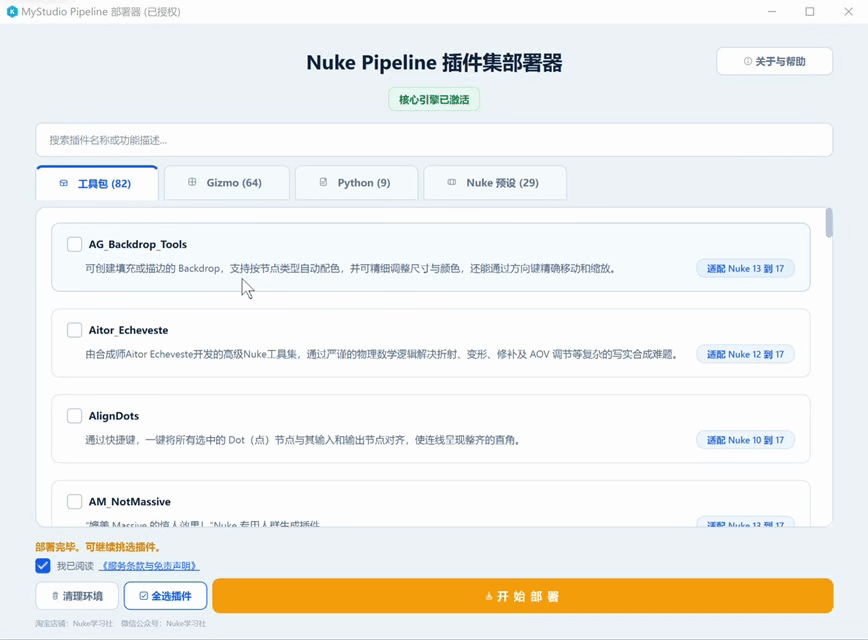This screenshot has height=640, width=868.
Task: Click the trash icon in 清理环境 button
Action: [x=55, y=596]
